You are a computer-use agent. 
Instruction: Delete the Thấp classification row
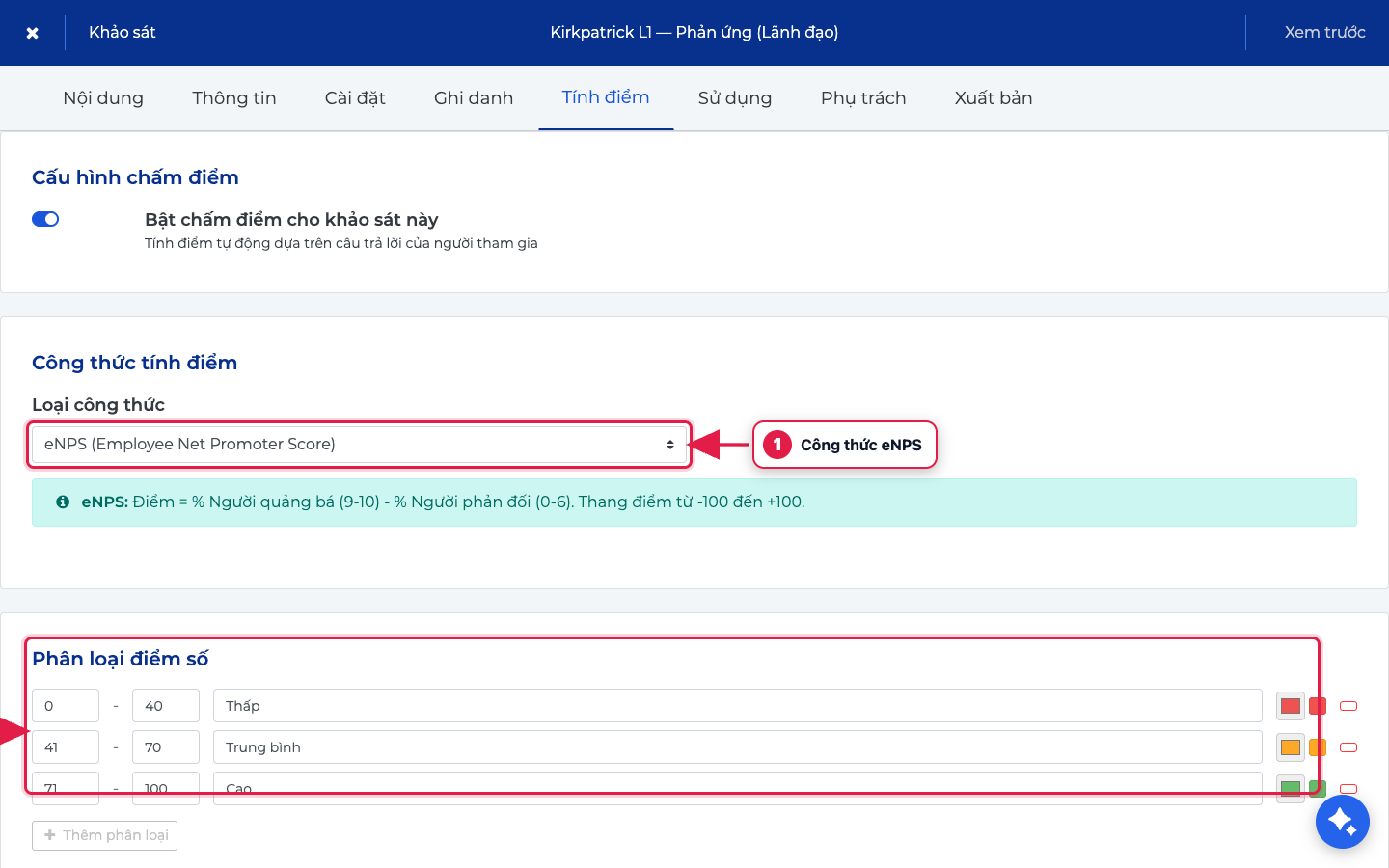pyautogui.click(x=1348, y=706)
